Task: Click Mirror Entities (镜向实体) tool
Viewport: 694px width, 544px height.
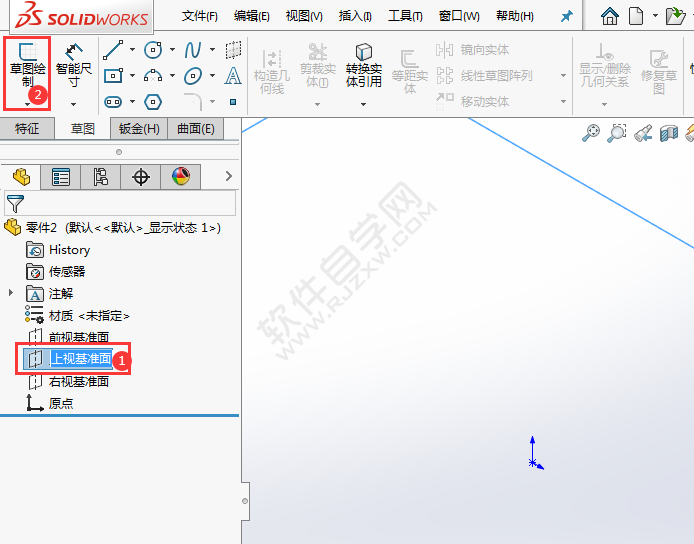Action: 473,50
